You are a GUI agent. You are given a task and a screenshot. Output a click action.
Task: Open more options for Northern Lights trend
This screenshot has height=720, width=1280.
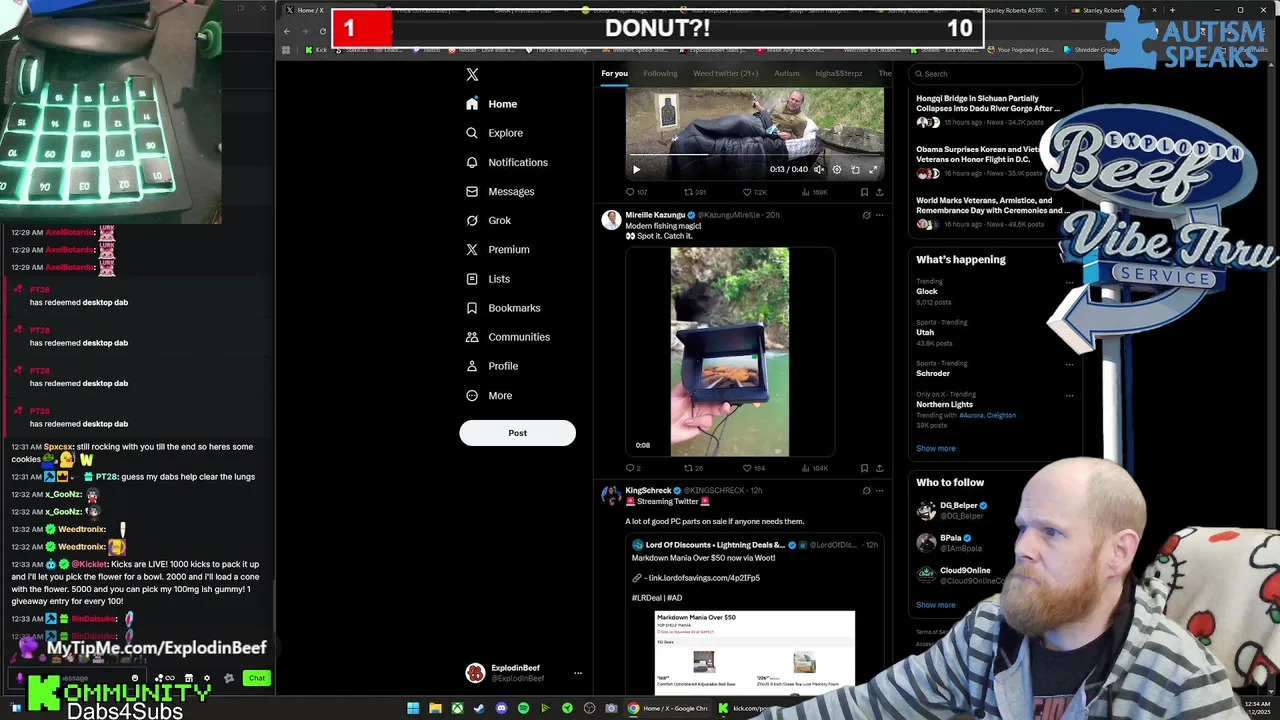pos(1069,396)
